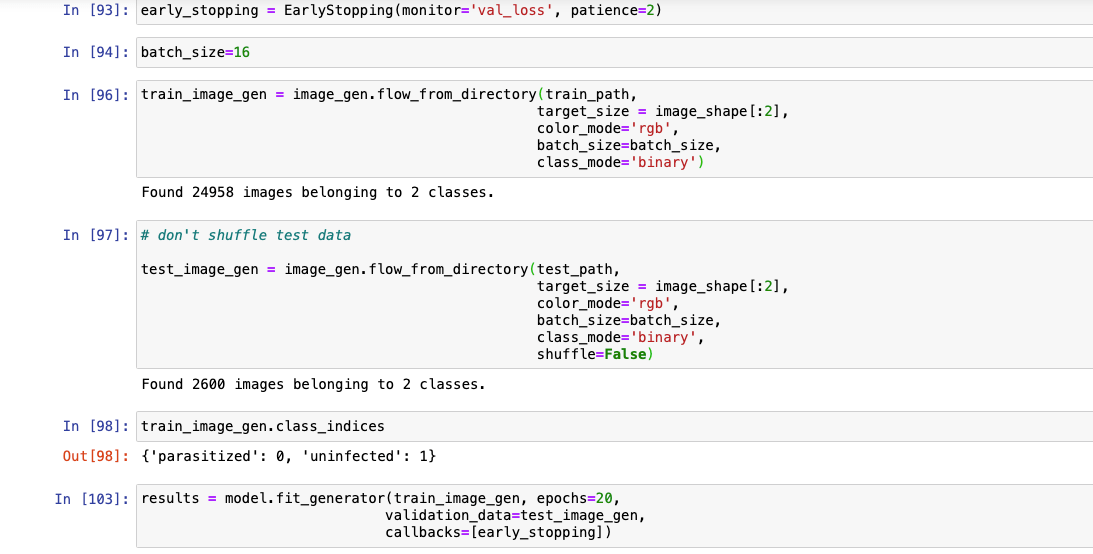Viewport: 1093px width, 554px height.
Task: Click target_size line in cell 97
Action: point(663,286)
